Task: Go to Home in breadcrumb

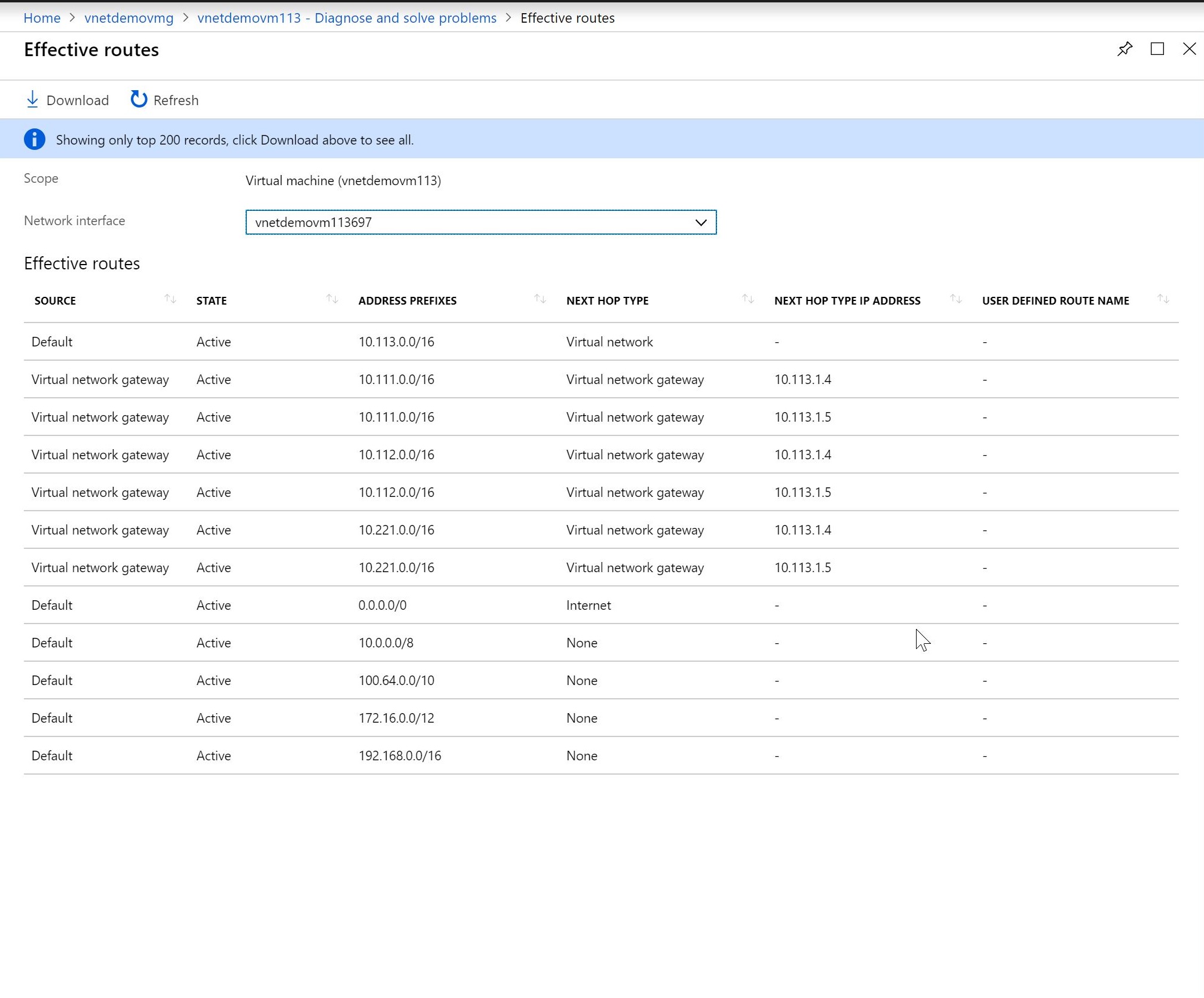Action: pyautogui.click(x=42, y=18)
